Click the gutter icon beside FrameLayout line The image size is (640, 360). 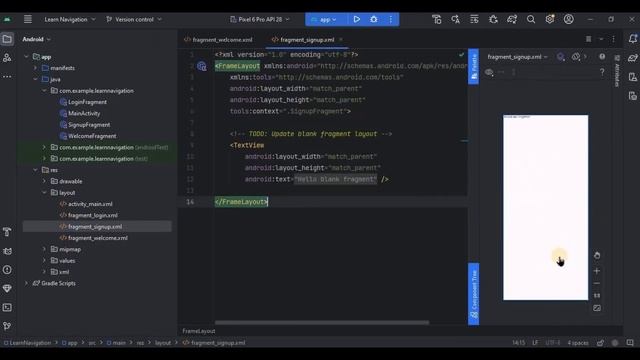(x=202, y=66)
